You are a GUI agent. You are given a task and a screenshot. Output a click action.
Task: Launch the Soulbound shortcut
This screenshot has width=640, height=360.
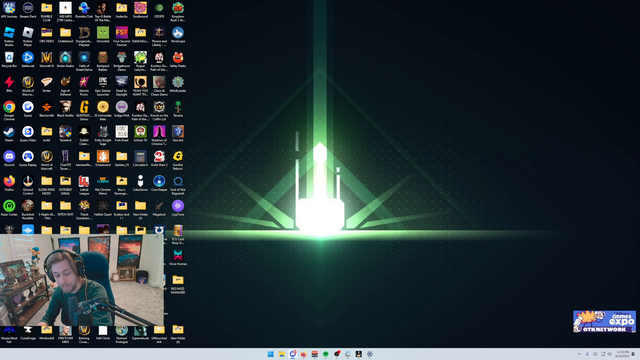140,10
